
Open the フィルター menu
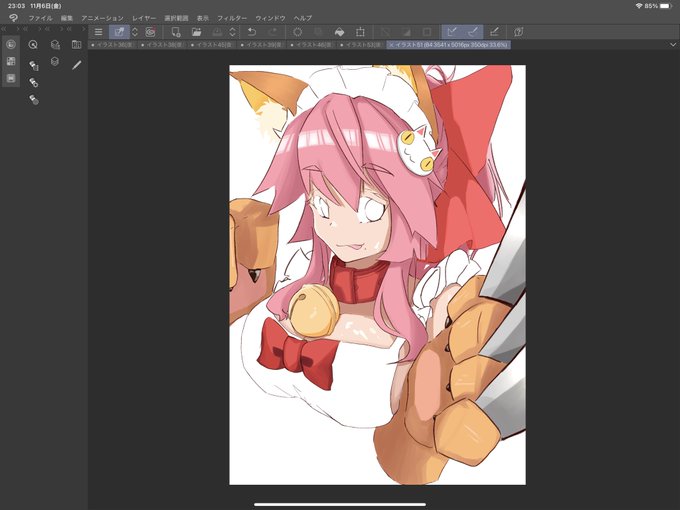[x=232, y=18]
